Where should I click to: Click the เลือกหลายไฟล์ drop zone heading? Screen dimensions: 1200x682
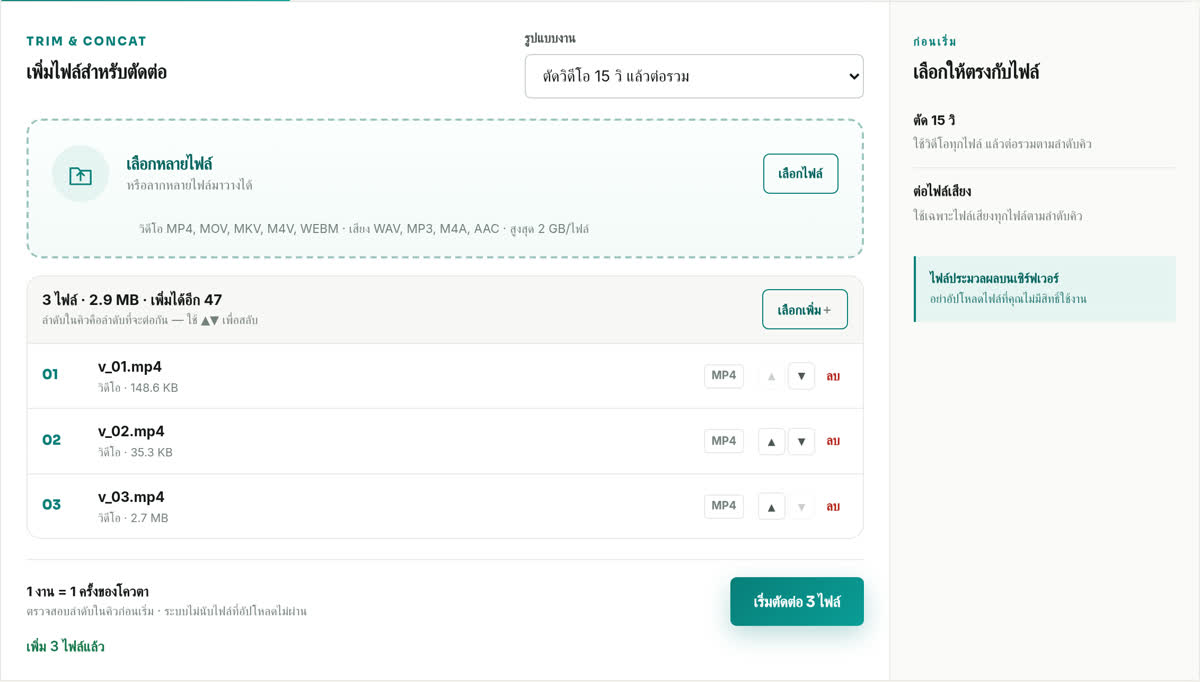pos(169,164)
